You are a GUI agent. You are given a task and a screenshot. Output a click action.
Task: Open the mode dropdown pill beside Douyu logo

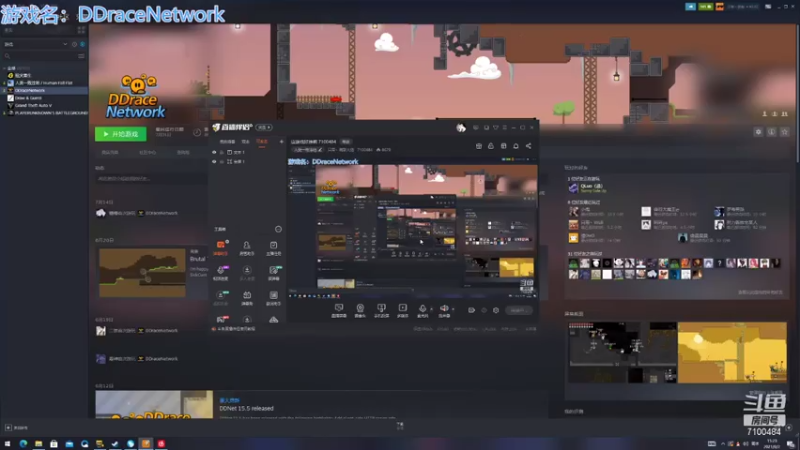(x=264, y=127)
